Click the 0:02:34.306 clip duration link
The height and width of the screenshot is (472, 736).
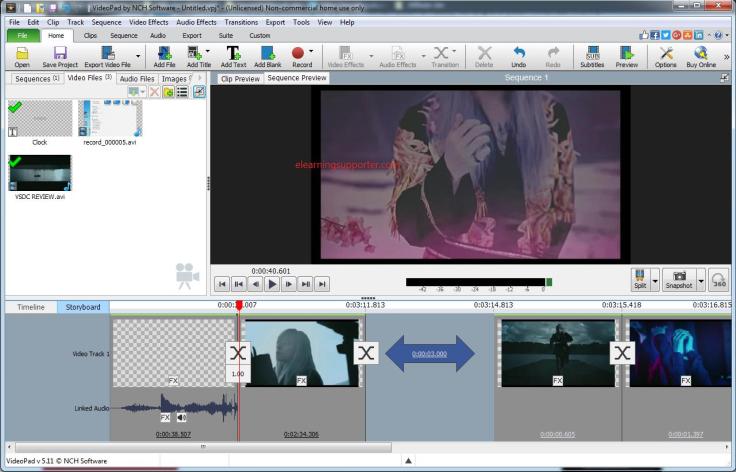tap(301, 434)
